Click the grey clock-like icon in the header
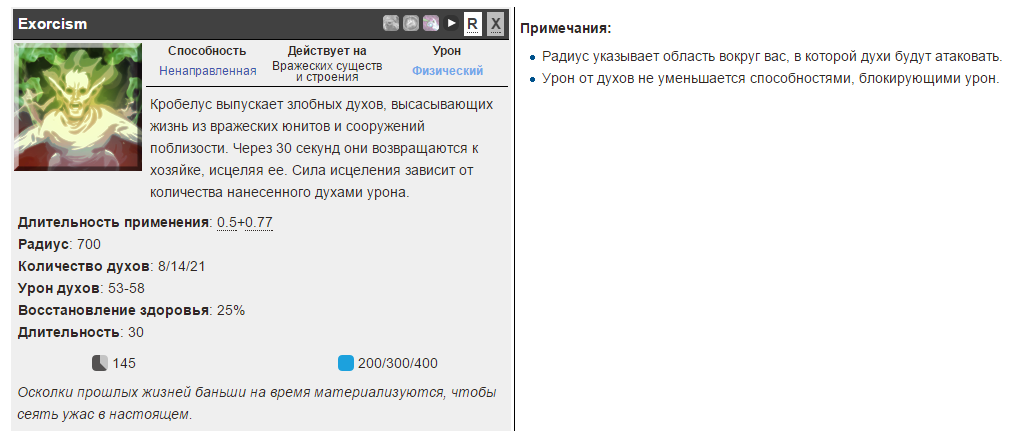The height and width of the screenshot is (438, 1025). [410, 22]
